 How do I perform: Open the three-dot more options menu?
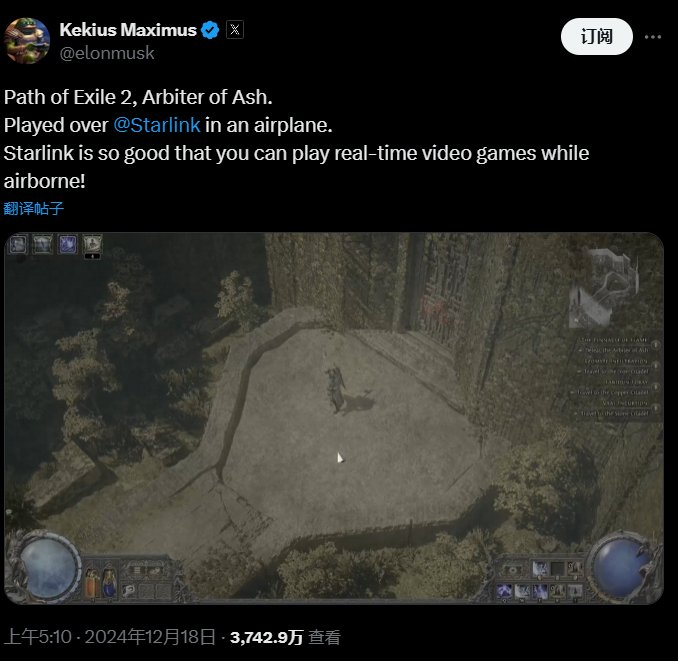pyautogui.click(x=652, y=37)
